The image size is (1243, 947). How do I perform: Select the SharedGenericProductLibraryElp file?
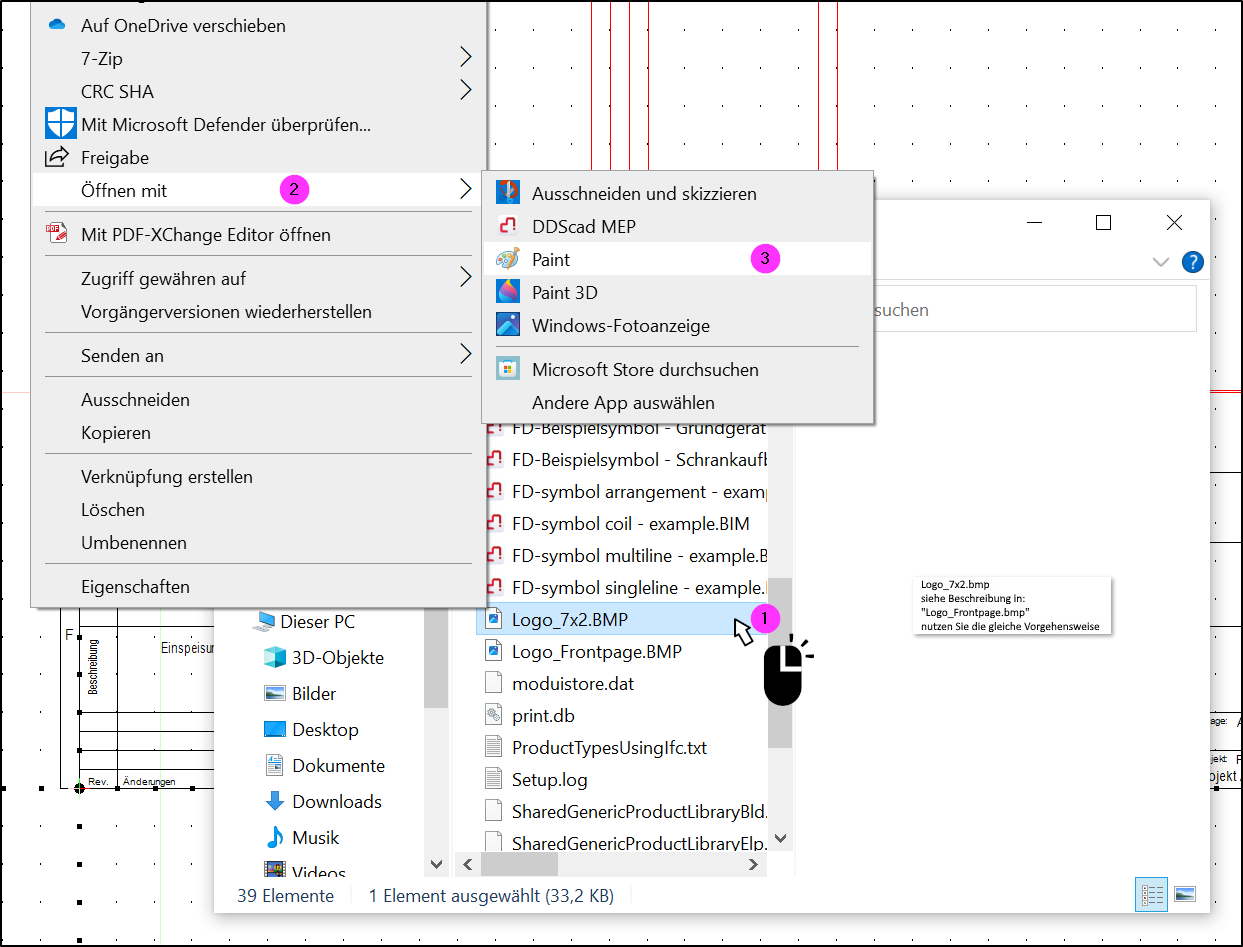(x=639, y=843)
